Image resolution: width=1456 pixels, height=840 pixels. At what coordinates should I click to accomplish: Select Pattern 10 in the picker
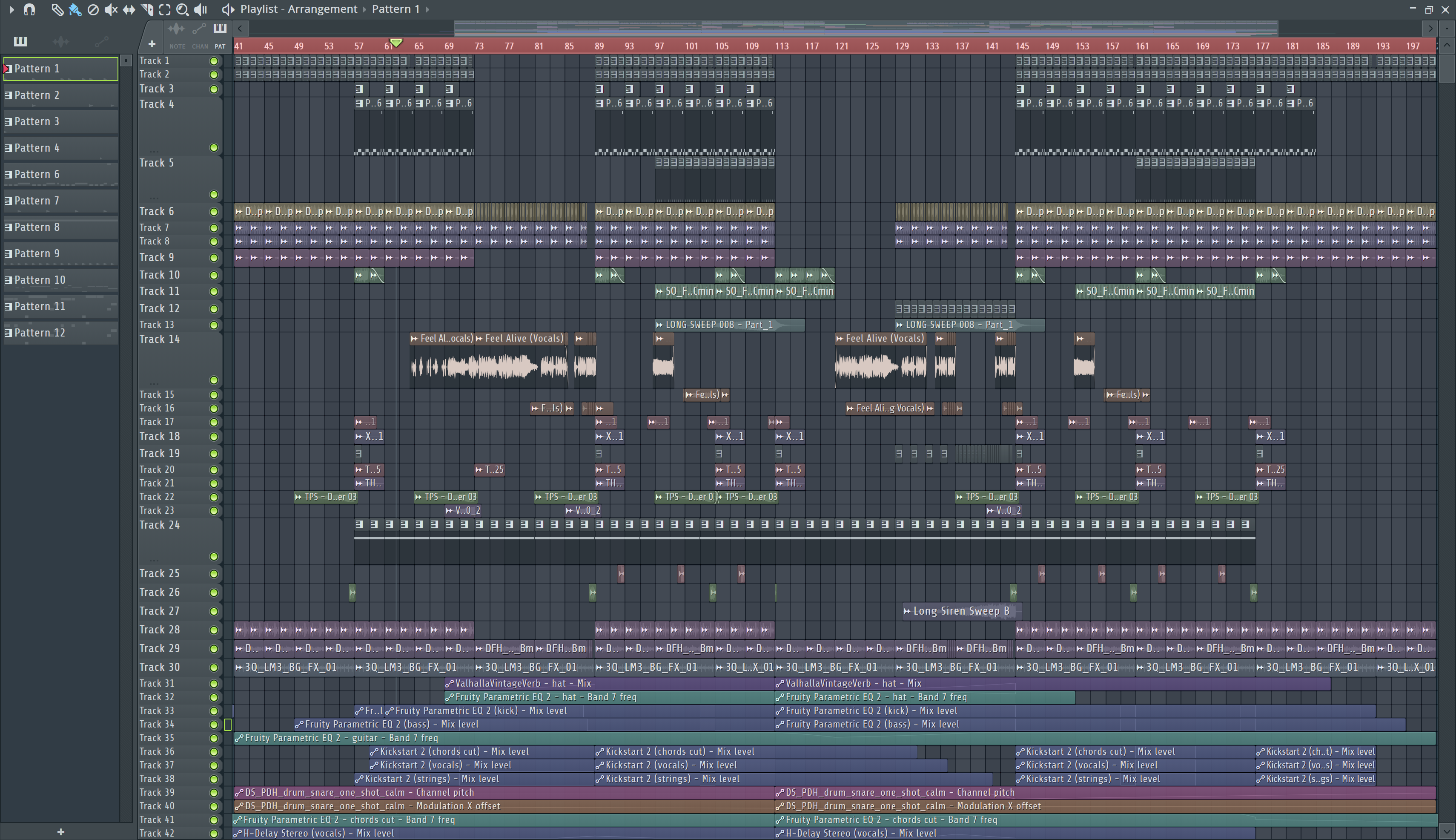pos(60,280)
